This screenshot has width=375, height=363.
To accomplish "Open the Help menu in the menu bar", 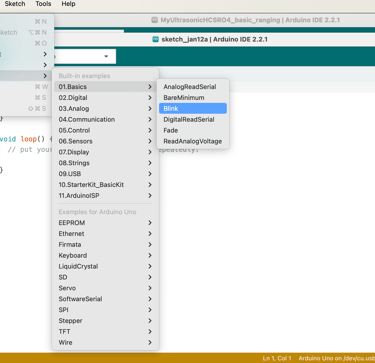I will click(x=68, y=4).
